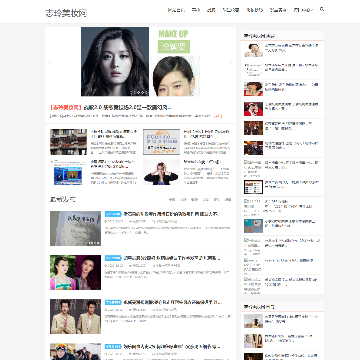Advance the banner with the right arrow
360x360 pixels.
[x=231, y=62]
